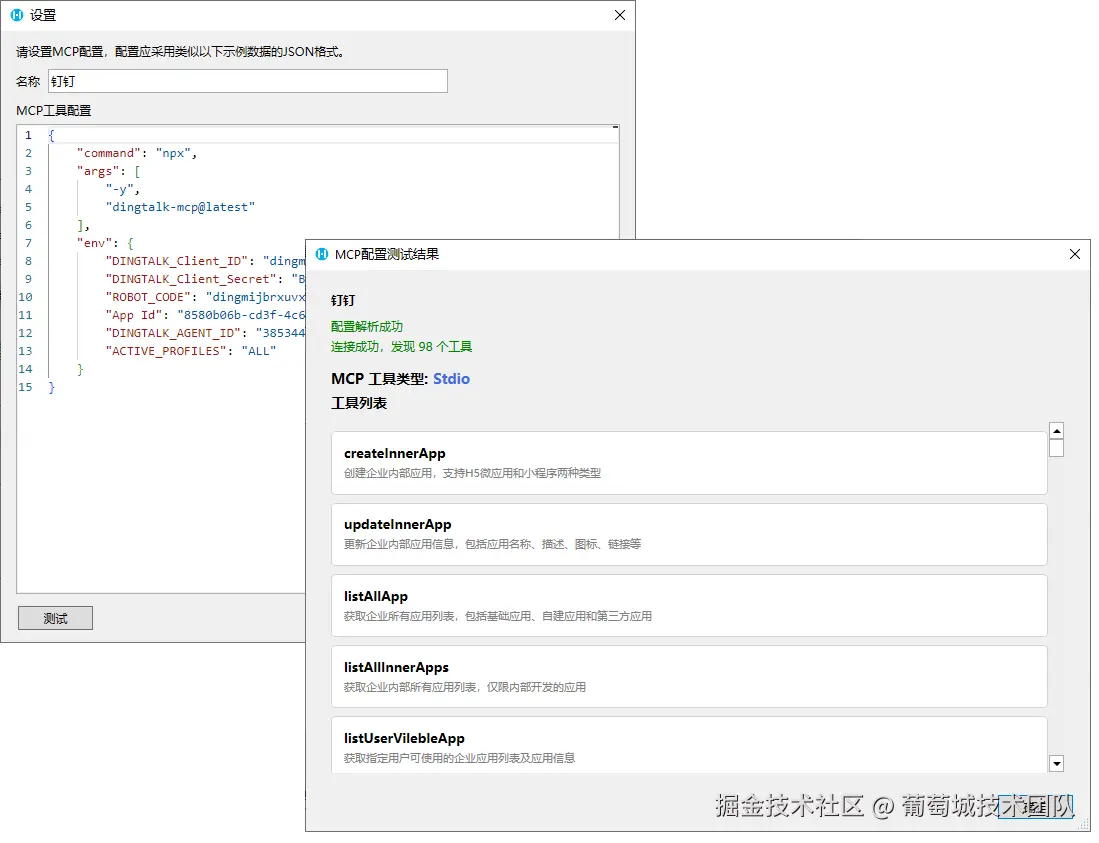Image resolution: width=1099 pixels, height=843 pixels.
Task: Click the listAllApp description text
Action: pos(498,616)
